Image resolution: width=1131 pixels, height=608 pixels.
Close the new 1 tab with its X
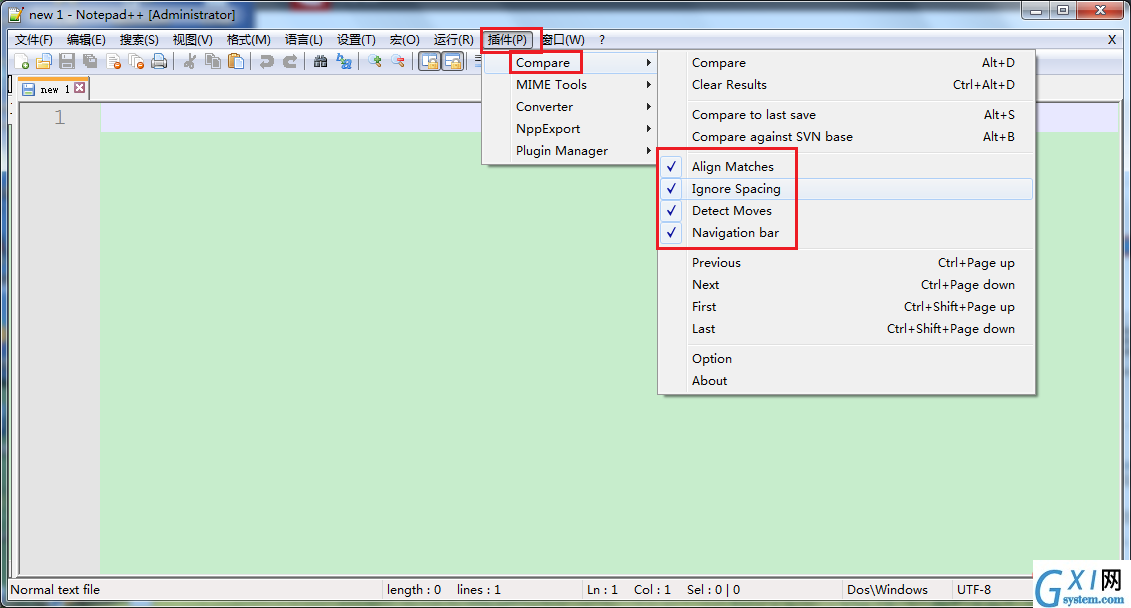(x=80, y=88)
